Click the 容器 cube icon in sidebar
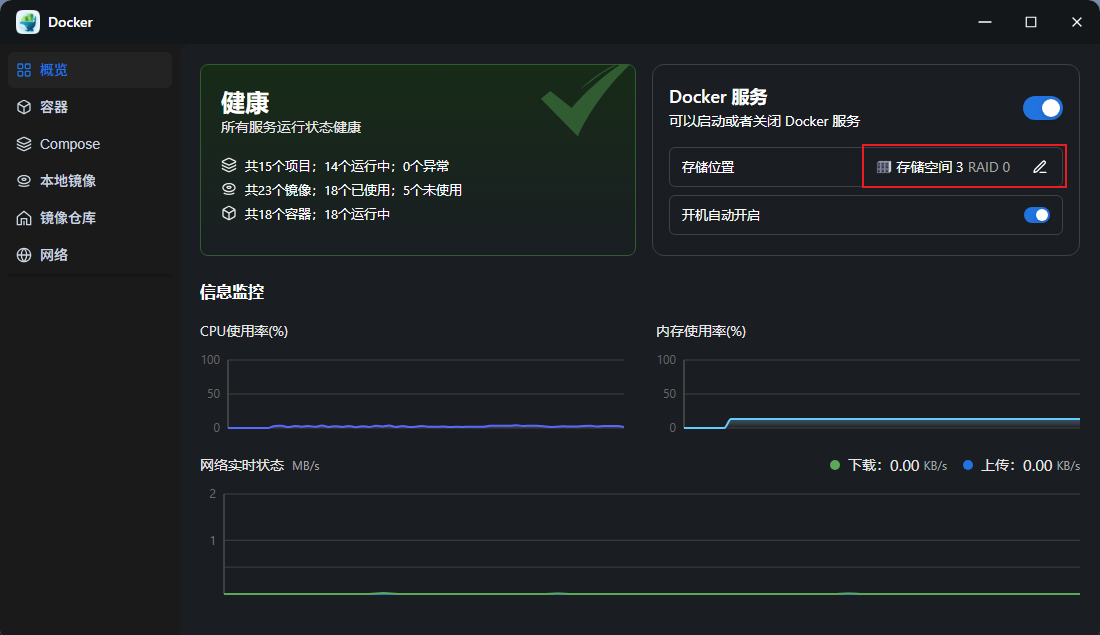This screenshot has height=635, width=1100. click(x=24, y=107)
